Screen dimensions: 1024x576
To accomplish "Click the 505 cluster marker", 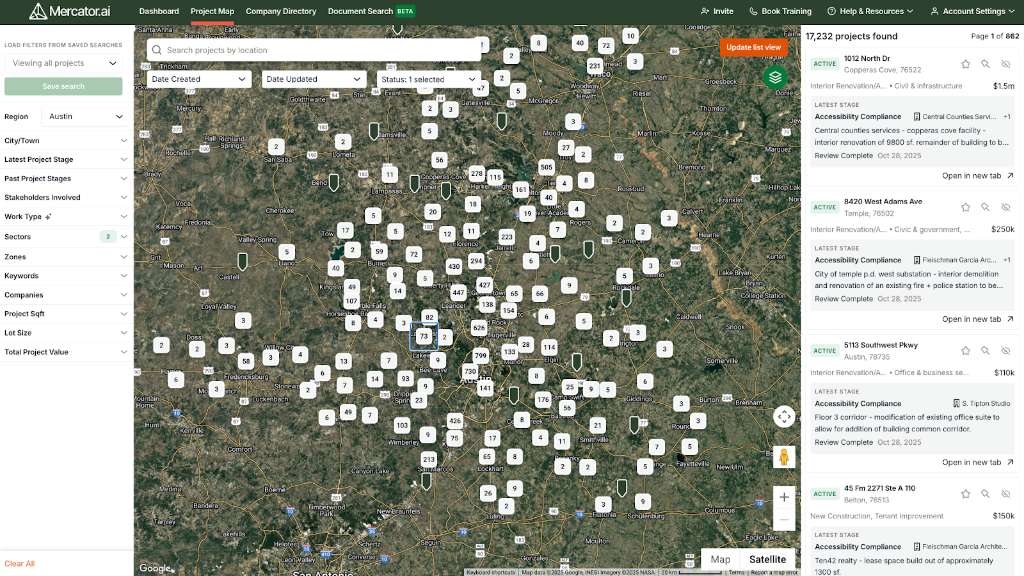I will click(x=547, y=167).
